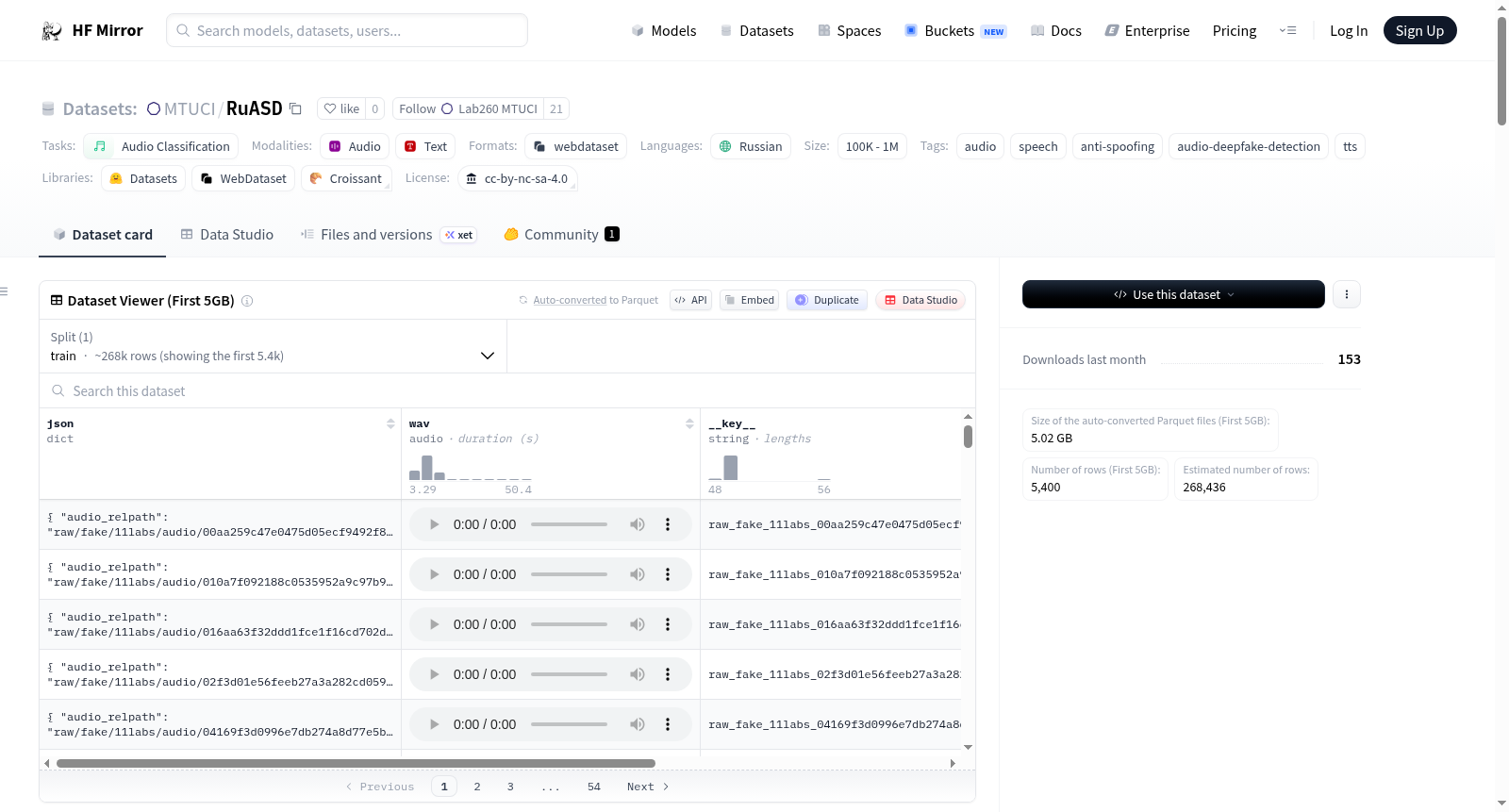Image resolution: width=1509 pixels, height=812 pixels.
Task: Select the tts tag
Action: (1350, 146)
